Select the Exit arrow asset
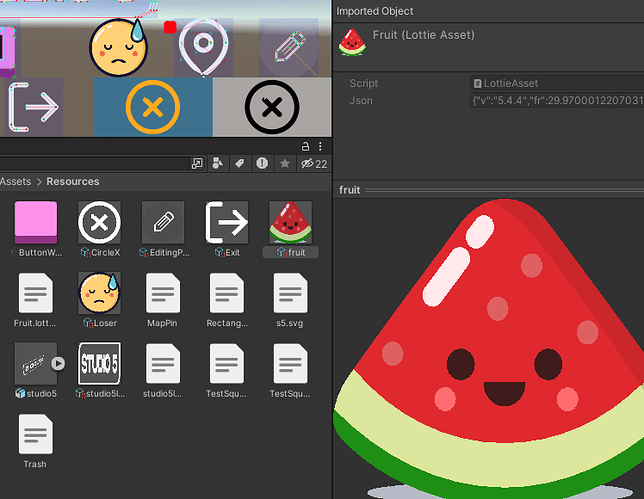Viewport: 644px width, 499px height. point(227,222)
